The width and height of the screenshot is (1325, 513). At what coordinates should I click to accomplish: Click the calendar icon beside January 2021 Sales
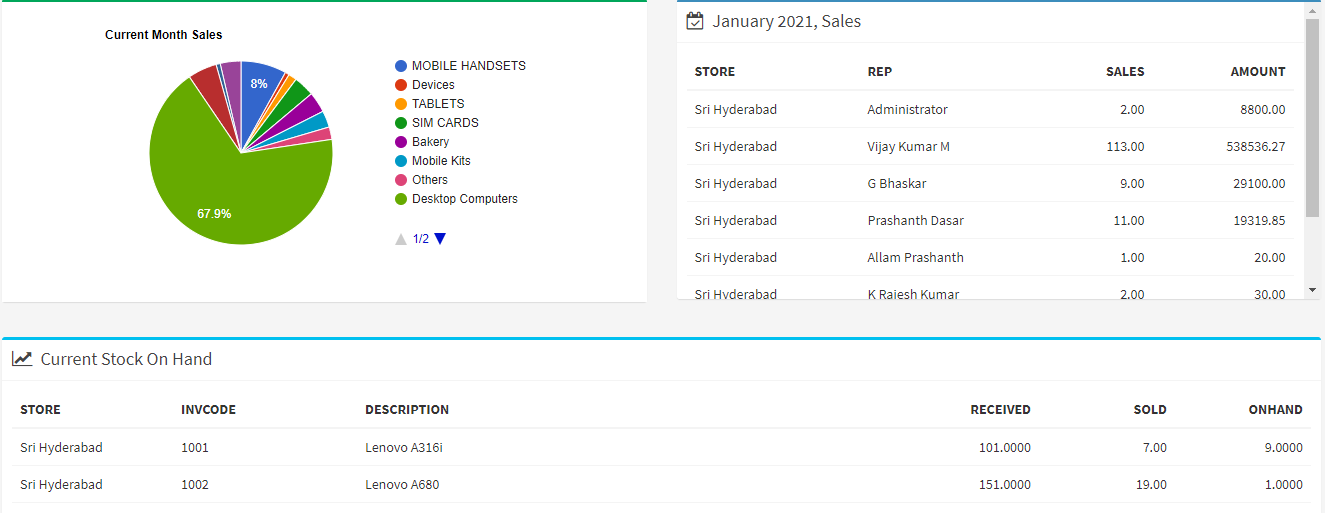(695, 21)
